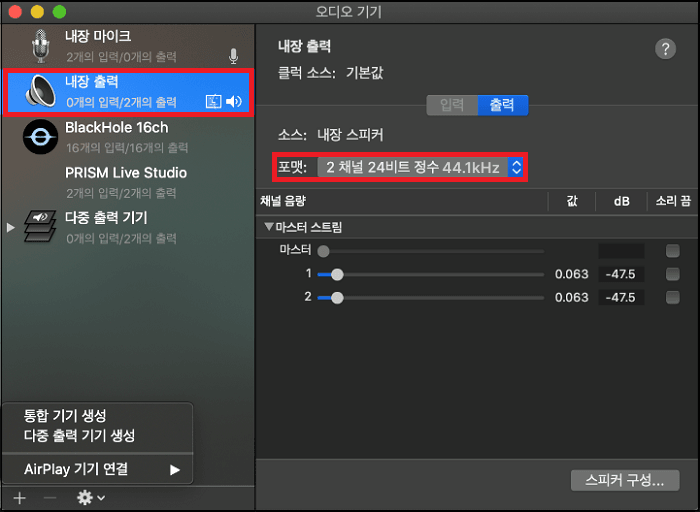700x512 pixels.
Task: Switch to the 입력 tab
Action: tap(452, 105)
